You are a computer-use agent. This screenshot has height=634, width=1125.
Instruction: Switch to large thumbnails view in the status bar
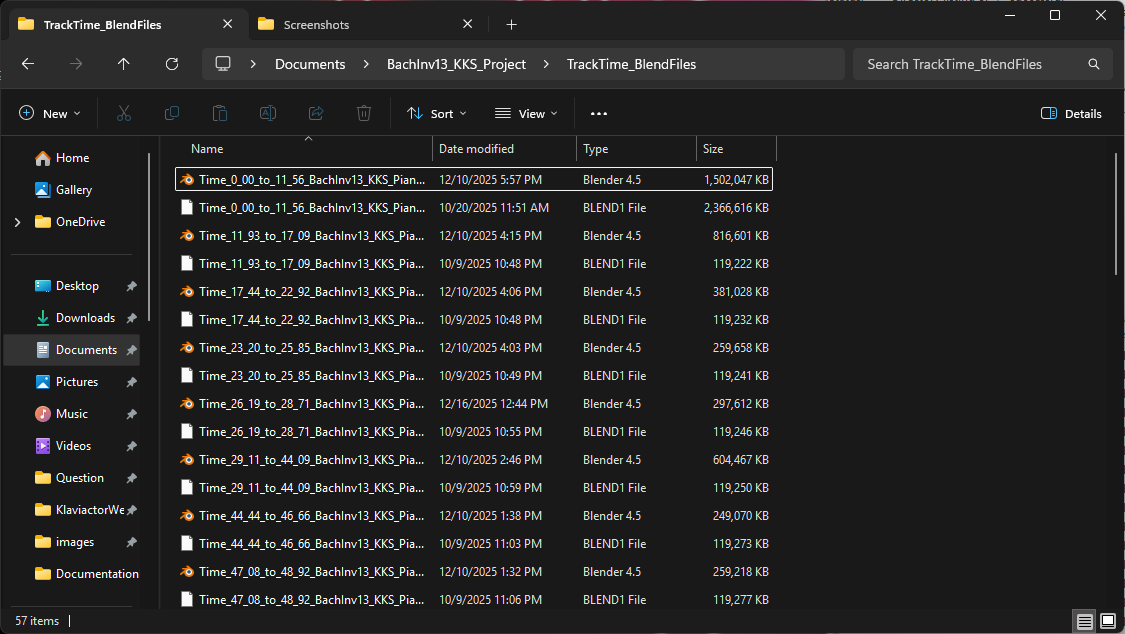point(1107,621)
